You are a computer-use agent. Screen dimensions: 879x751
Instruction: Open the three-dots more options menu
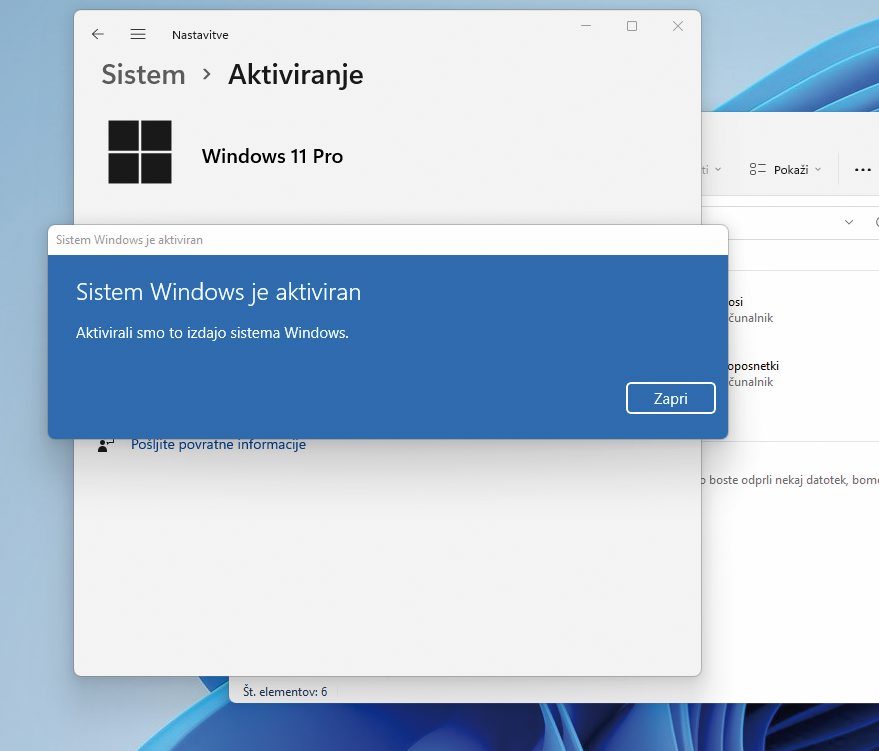pyautogui.click(x=862, y=170)
